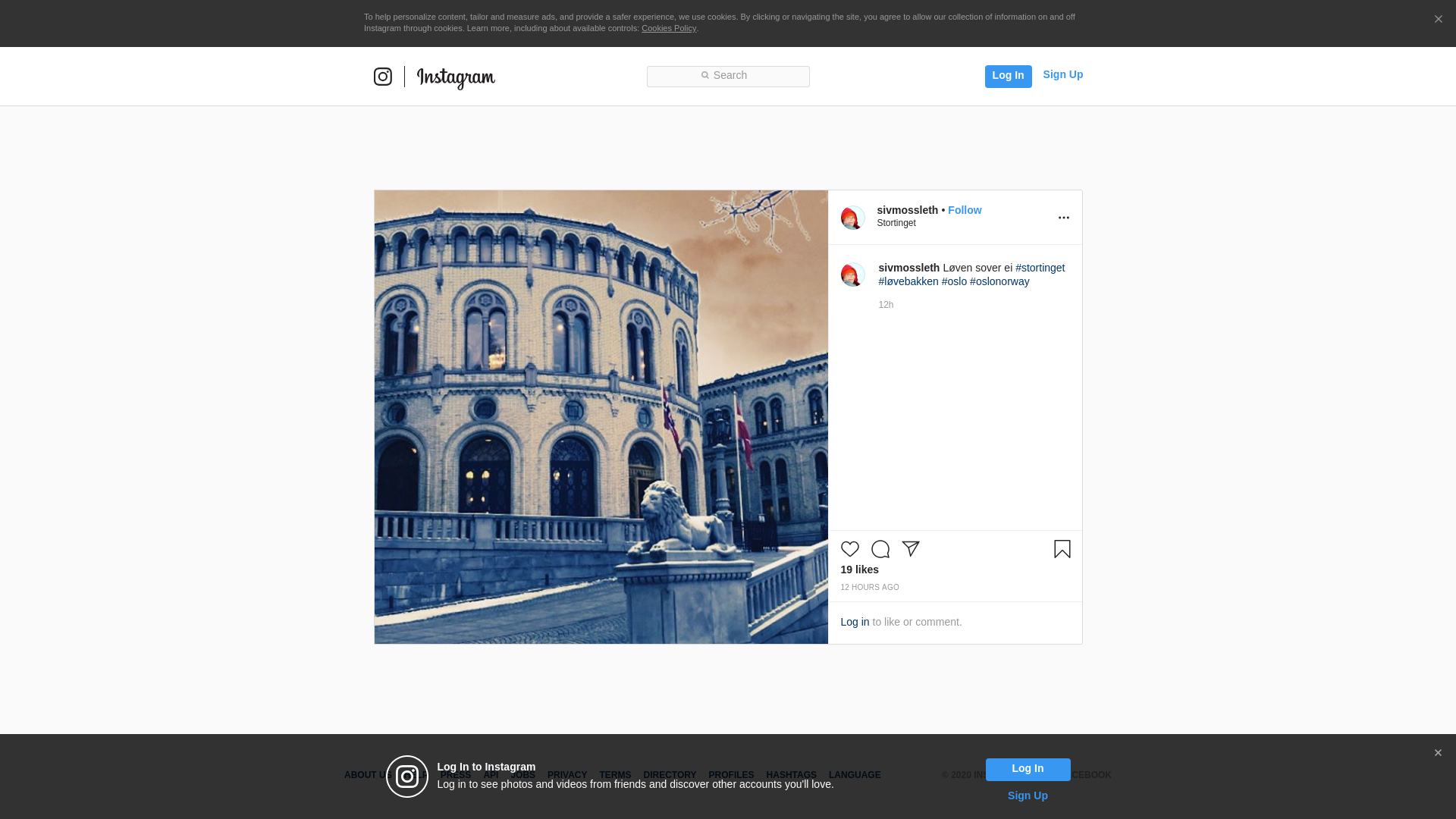
Task: Click the Instagram wordmark logo
Action: click(x=456, y=78)
